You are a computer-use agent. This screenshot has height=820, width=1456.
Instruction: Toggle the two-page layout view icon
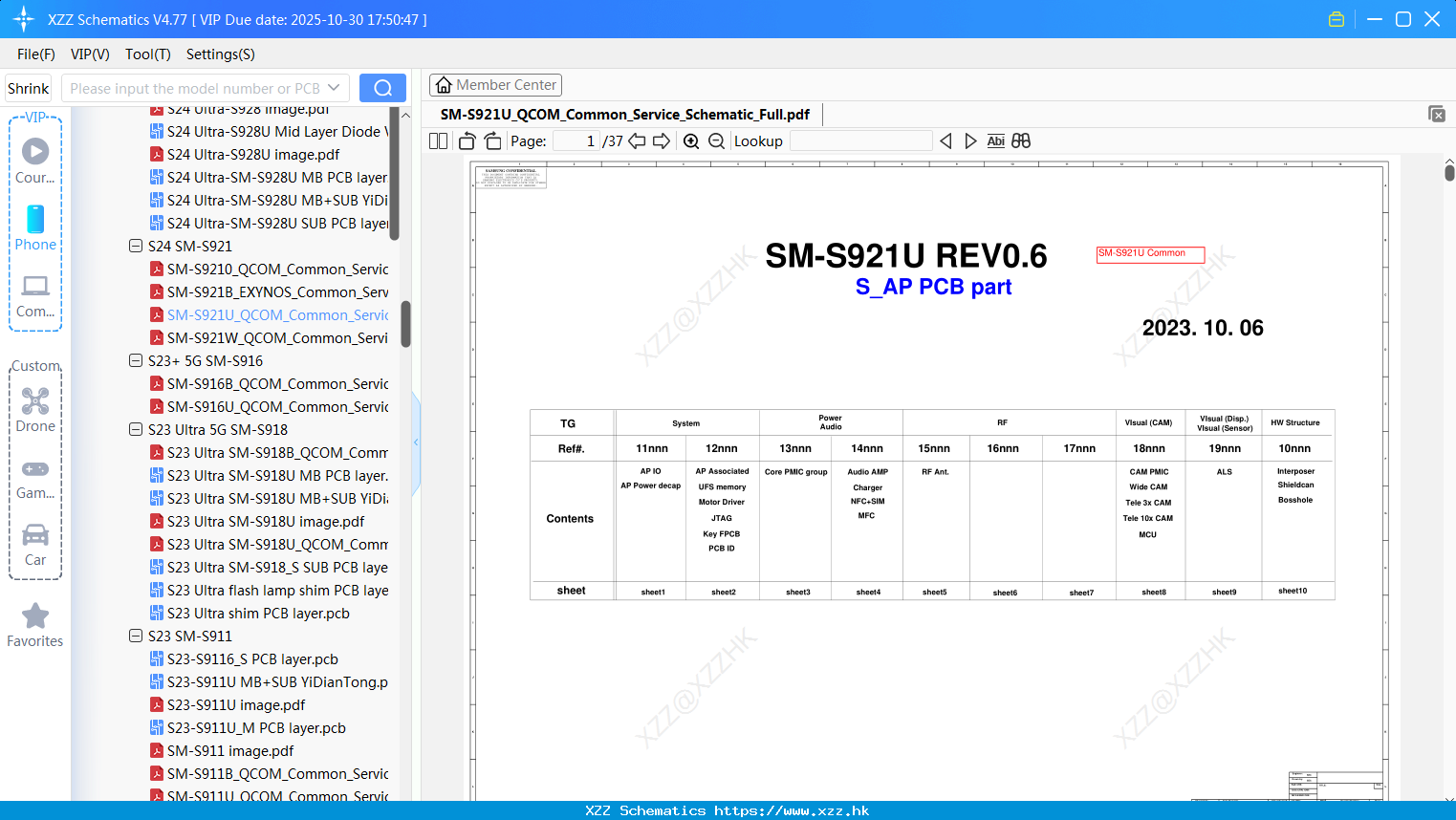coord(438,141)
